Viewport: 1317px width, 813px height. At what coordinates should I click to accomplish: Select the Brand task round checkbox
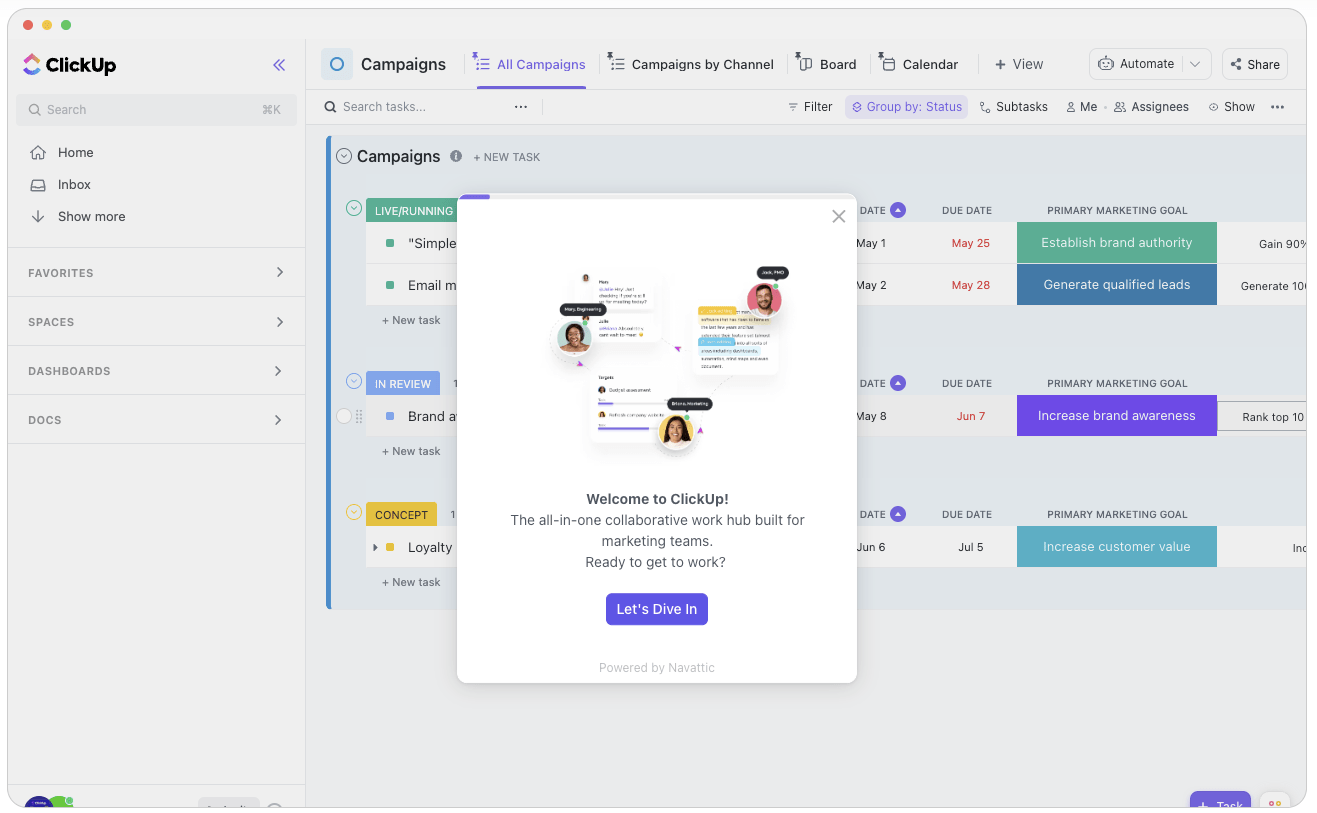344,416
